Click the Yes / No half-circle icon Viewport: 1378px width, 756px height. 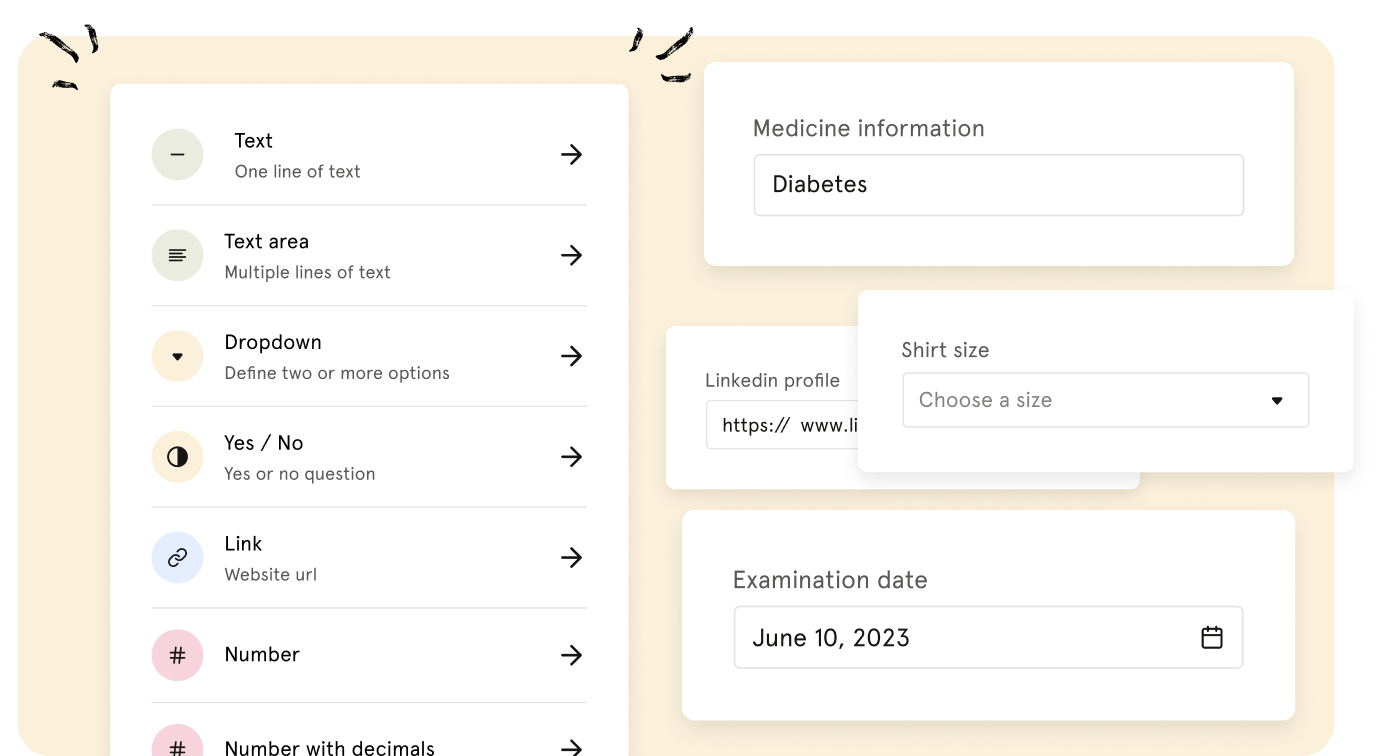tap(177, 457)
